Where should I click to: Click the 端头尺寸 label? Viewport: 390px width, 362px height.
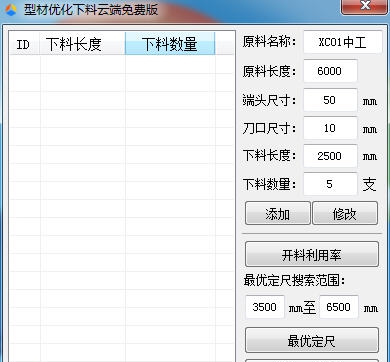(269, 100)
